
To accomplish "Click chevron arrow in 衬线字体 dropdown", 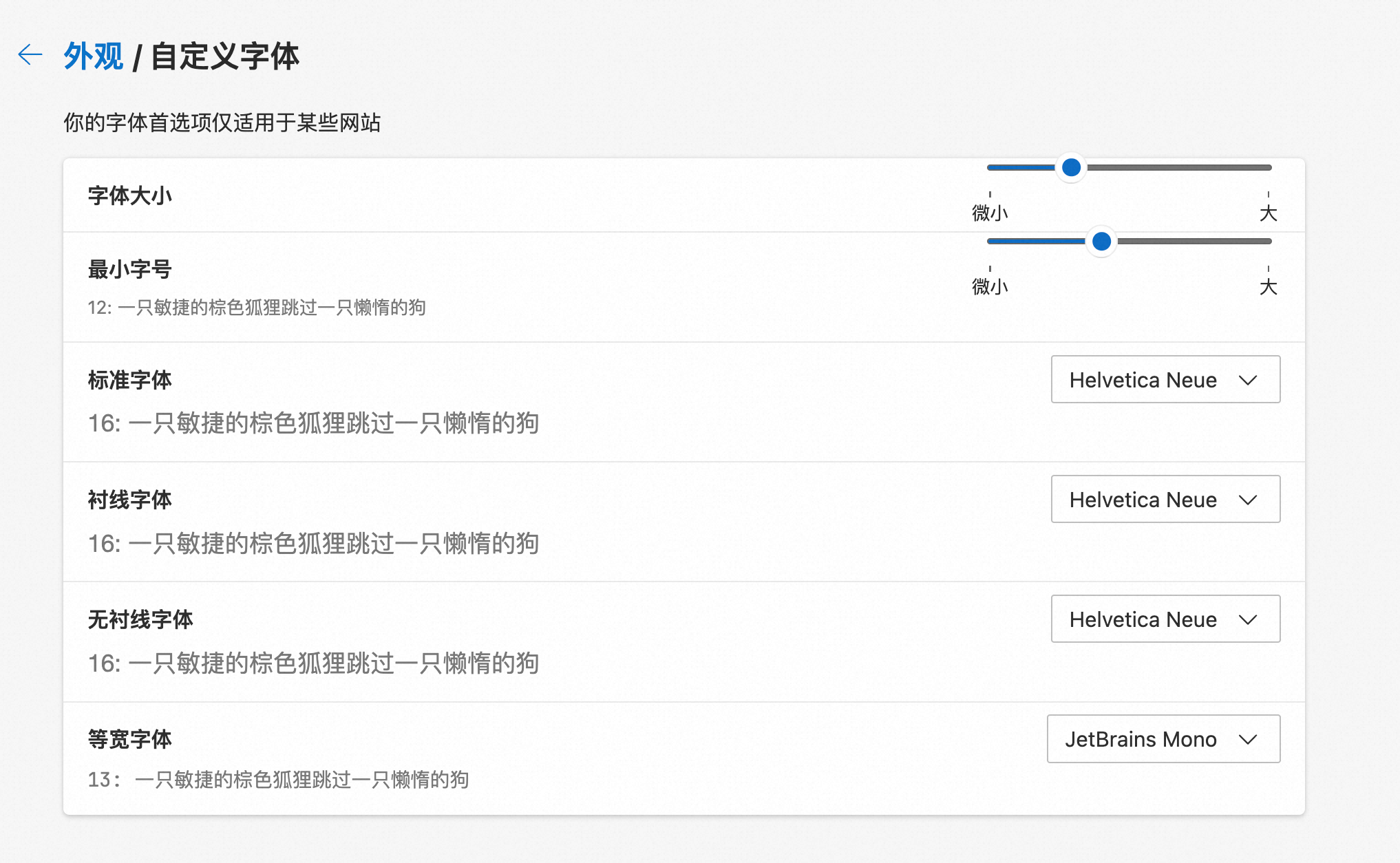I will pyautogui.click(x=1248, y=500).
